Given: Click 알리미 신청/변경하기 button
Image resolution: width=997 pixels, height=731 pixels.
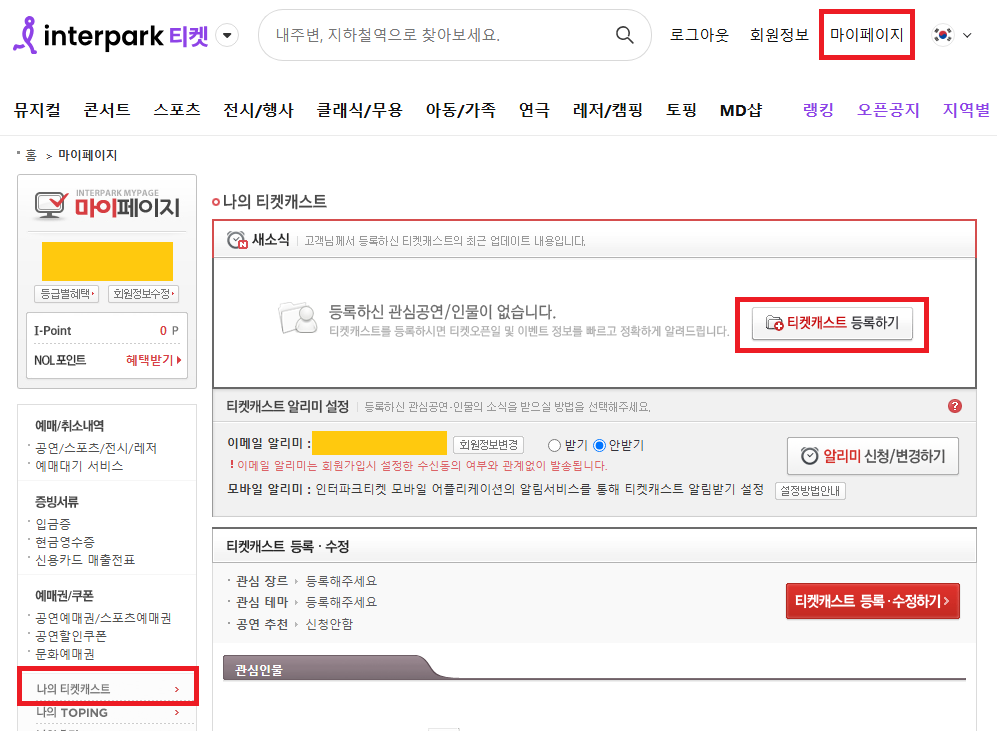Looking at the screenshot, I should [x=873, y=456].
